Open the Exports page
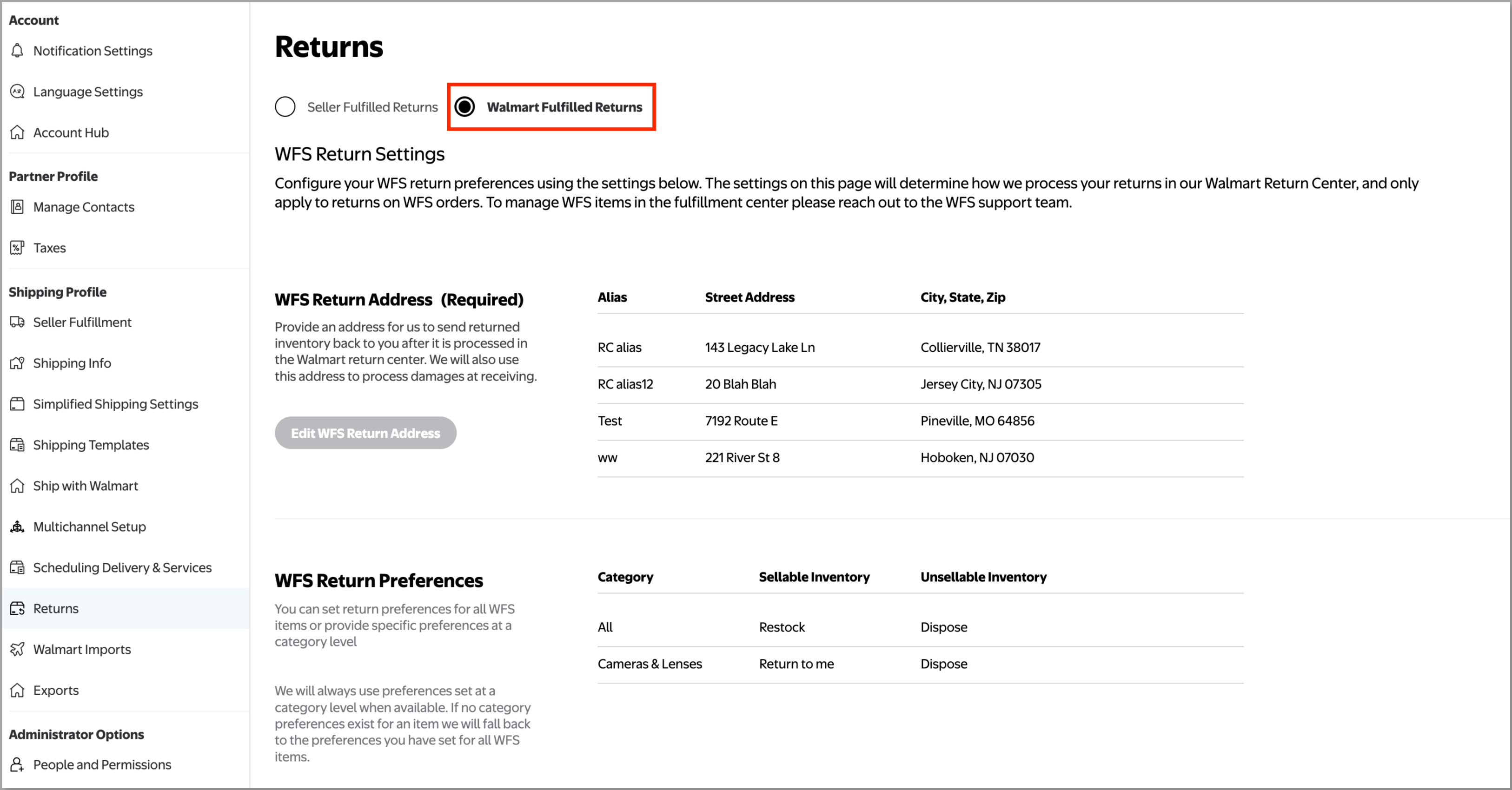The image size is (1512, 790). point(56,690)
